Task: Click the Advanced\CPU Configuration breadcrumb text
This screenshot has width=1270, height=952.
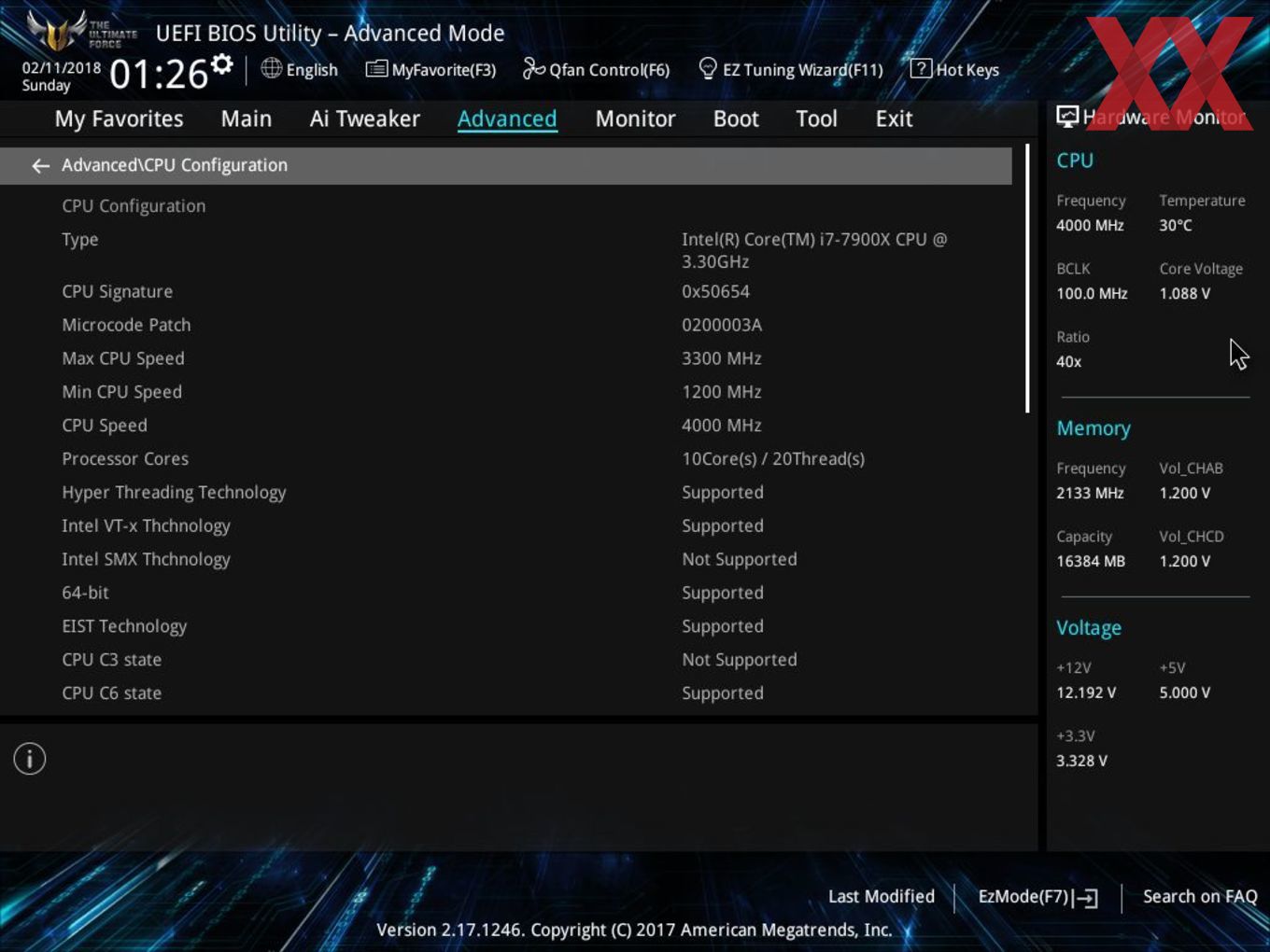Action: pos(175,165)
